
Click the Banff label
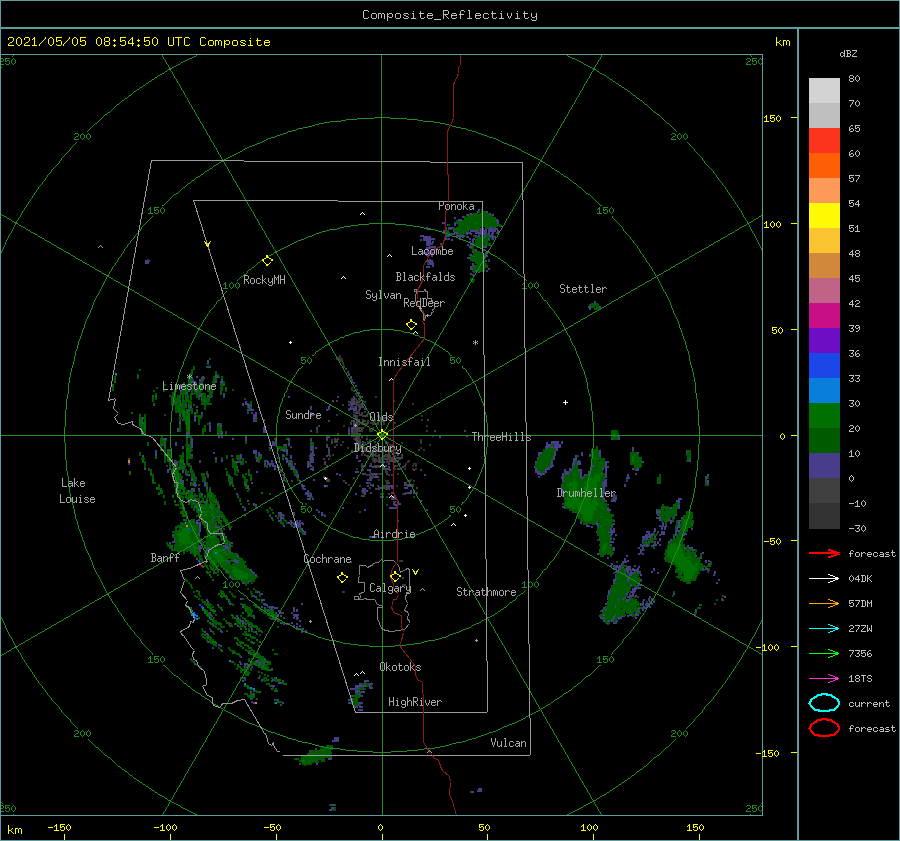click(165, 557)
